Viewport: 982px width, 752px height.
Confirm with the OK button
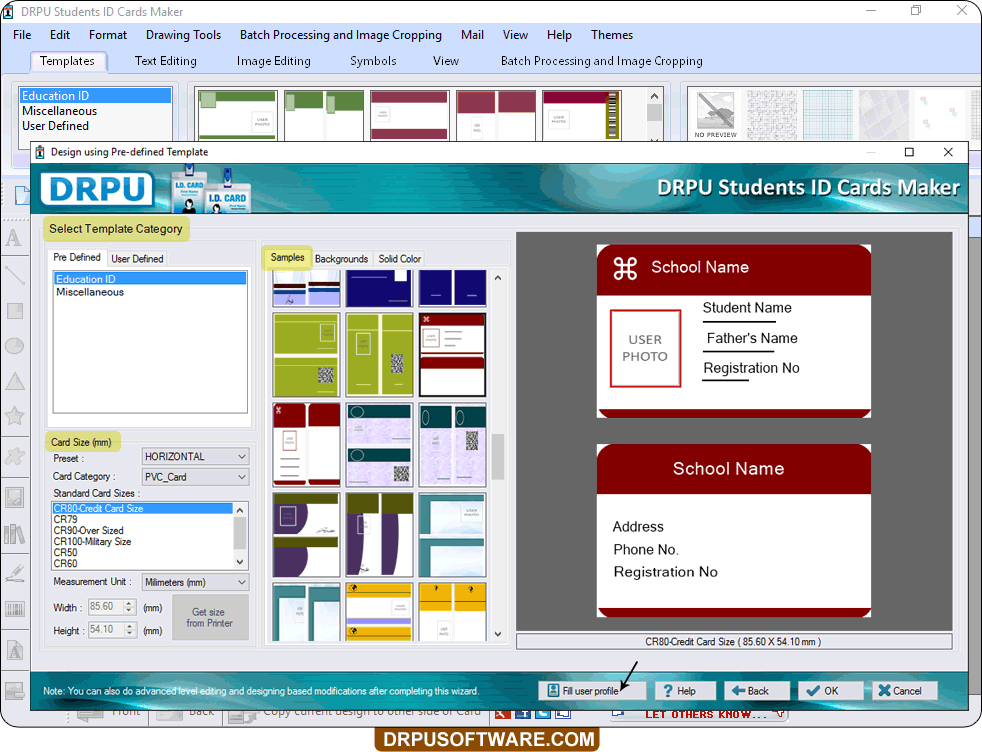point(830,691)
